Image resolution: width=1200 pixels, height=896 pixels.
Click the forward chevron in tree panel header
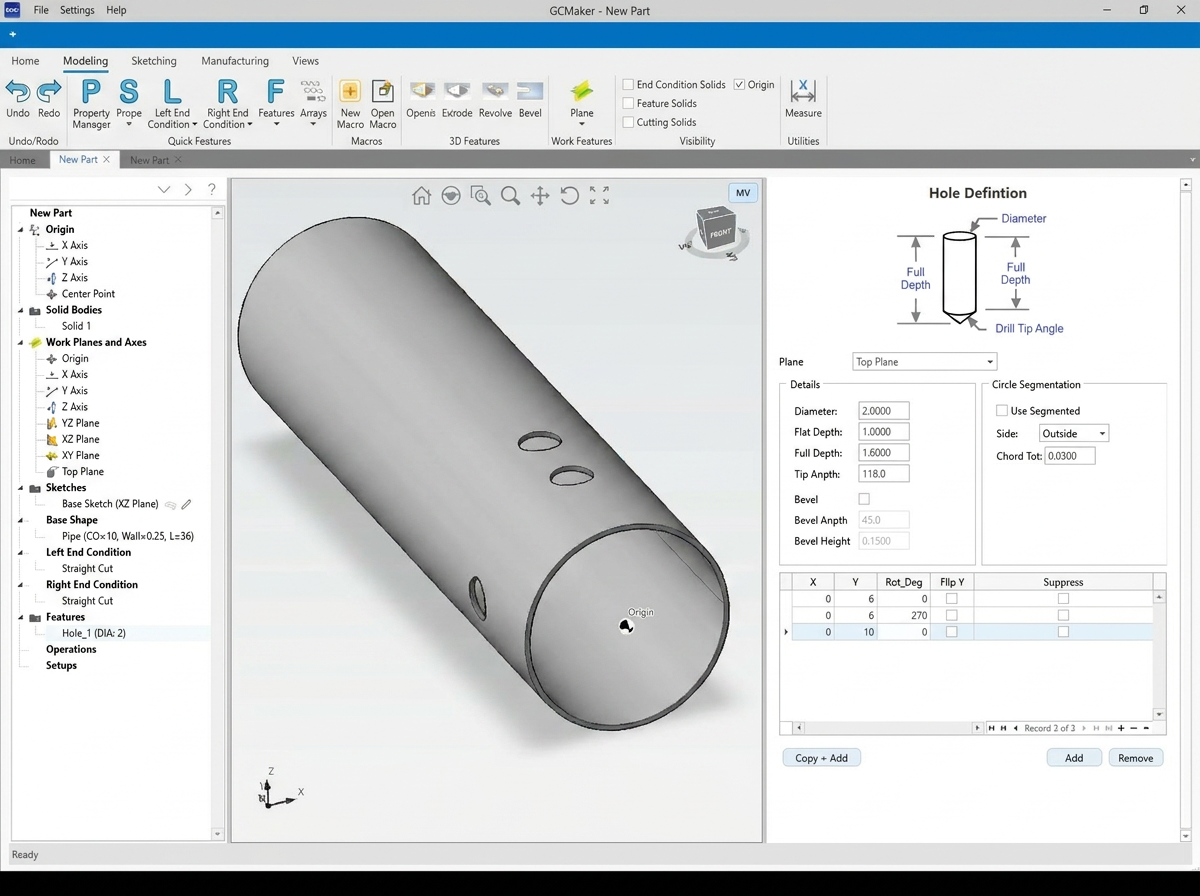(188, 189)
